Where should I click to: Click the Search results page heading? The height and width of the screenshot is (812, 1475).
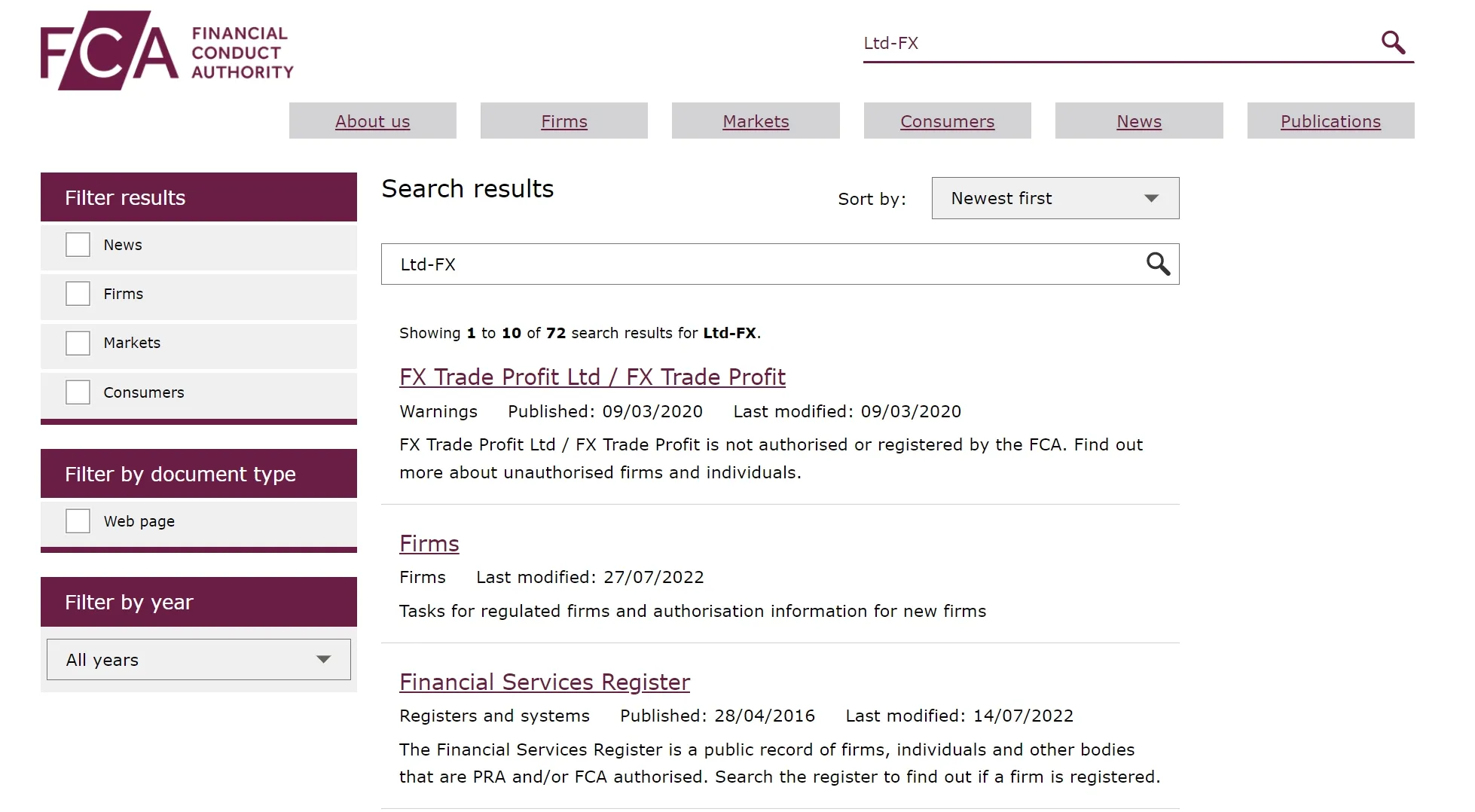(x=468, y=188)
